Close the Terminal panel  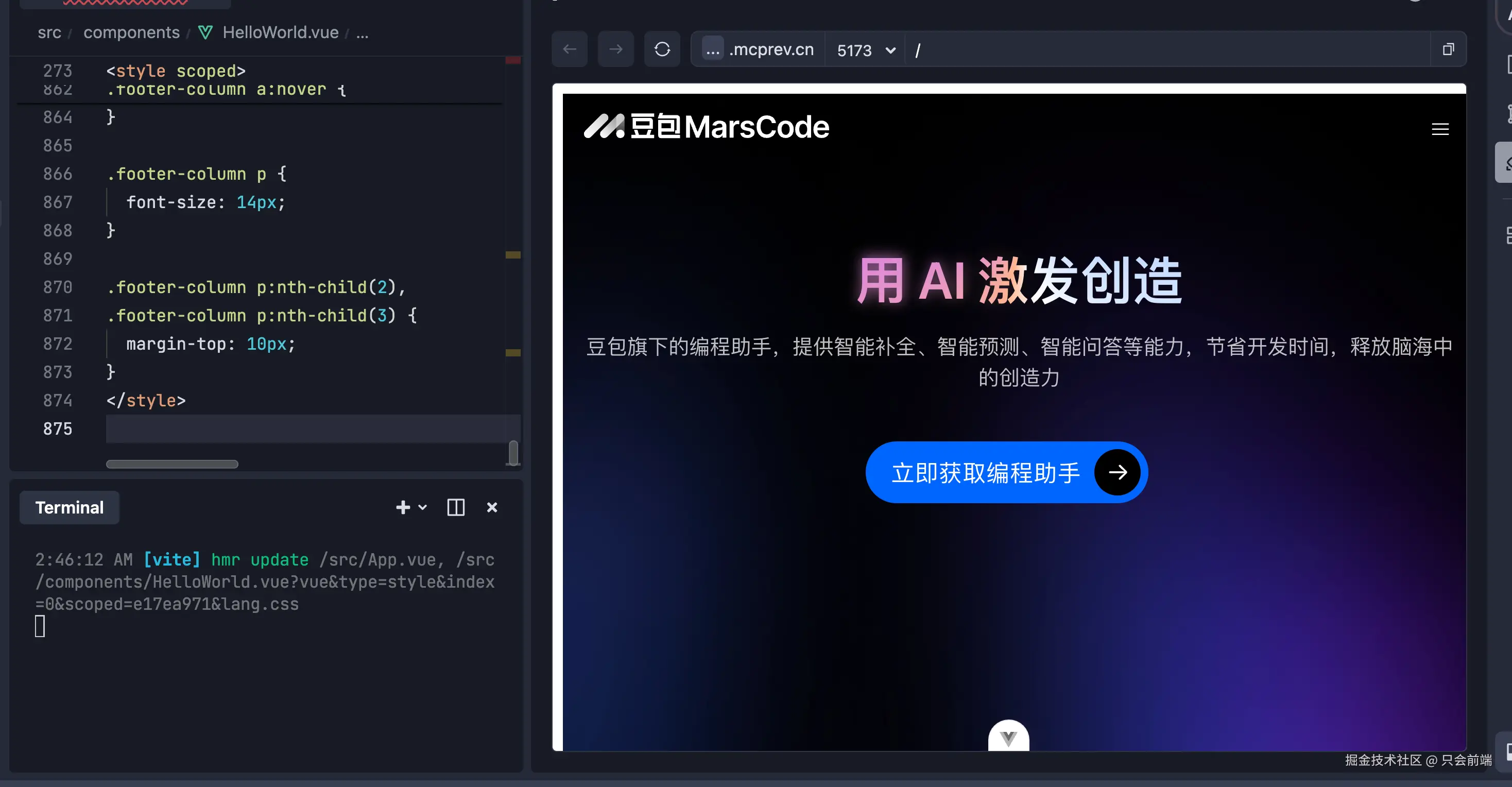point(492,507)
